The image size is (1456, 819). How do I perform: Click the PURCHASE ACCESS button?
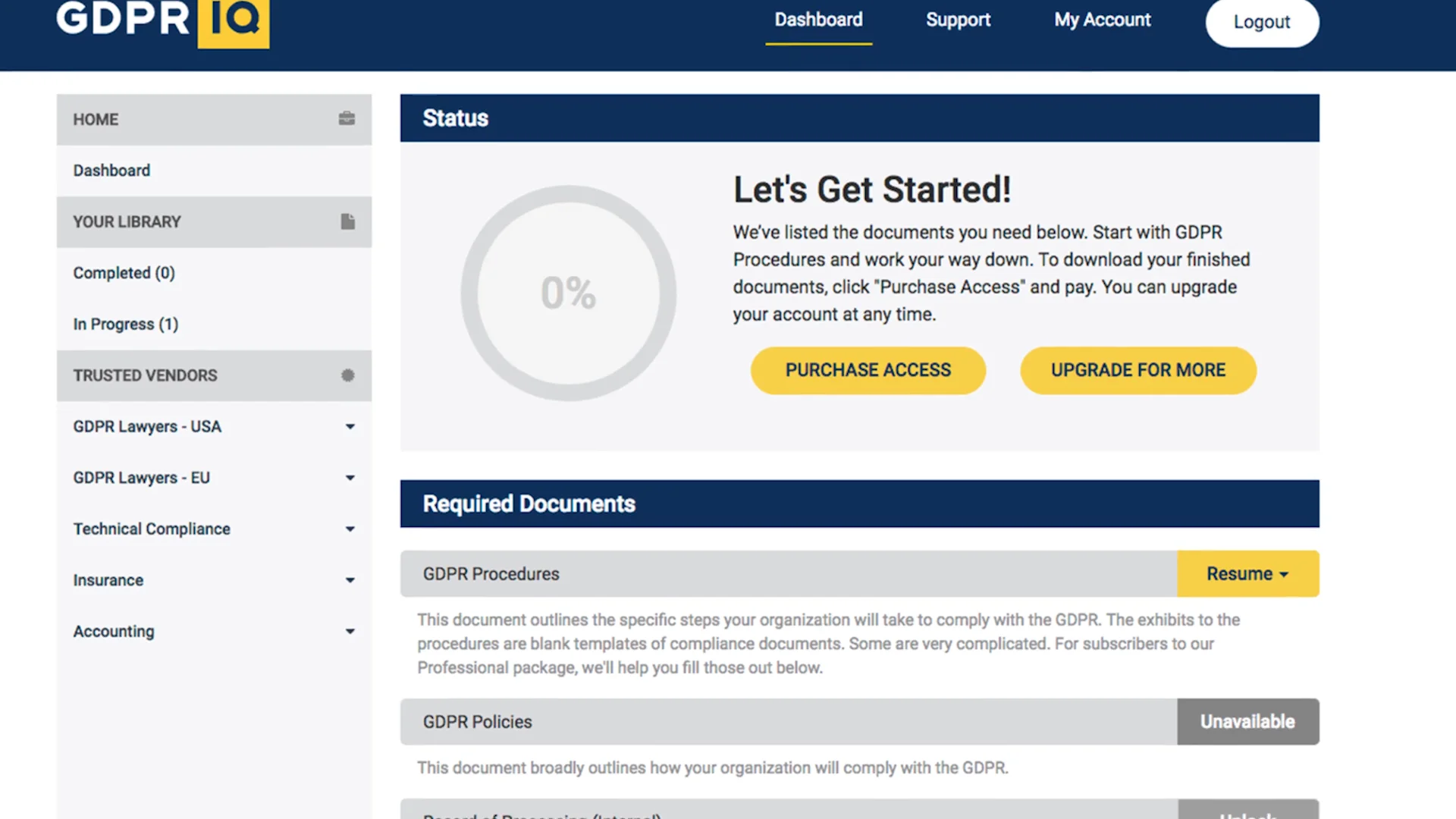tap(868, 370)
